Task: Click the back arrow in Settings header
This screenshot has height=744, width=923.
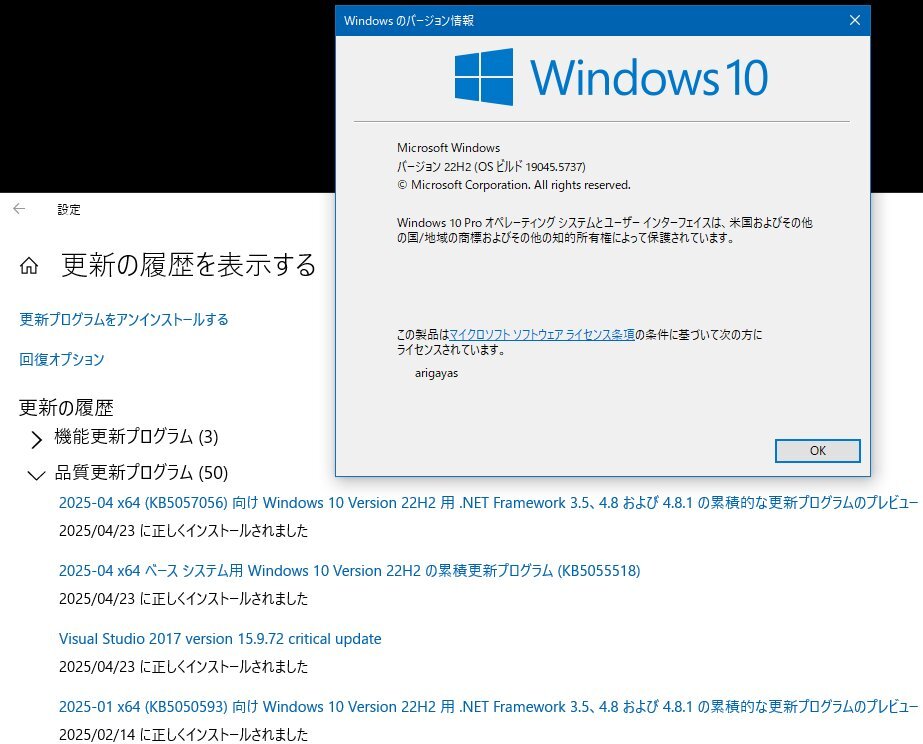Action: coord(19,209)
